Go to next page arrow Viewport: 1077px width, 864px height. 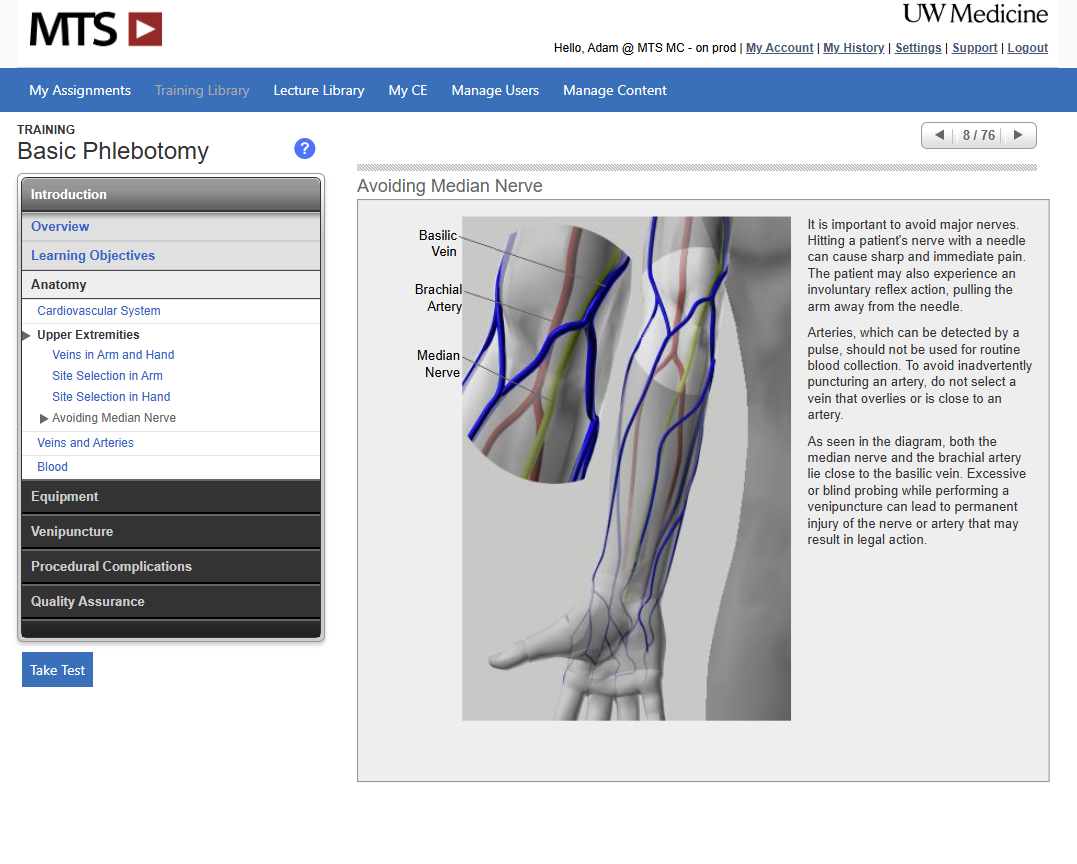pos(1018,135)
